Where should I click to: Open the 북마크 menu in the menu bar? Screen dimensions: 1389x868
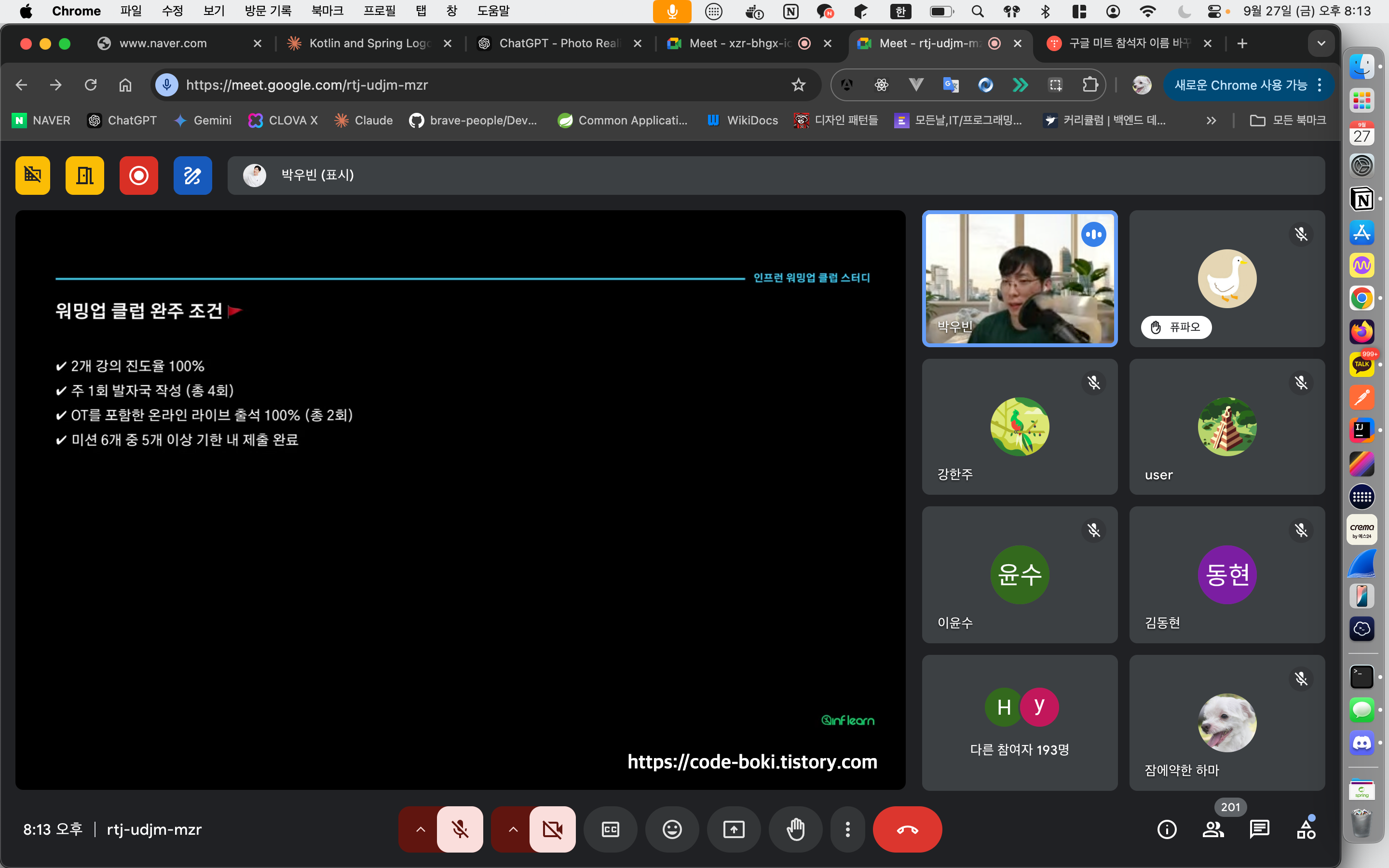point(327,11)
